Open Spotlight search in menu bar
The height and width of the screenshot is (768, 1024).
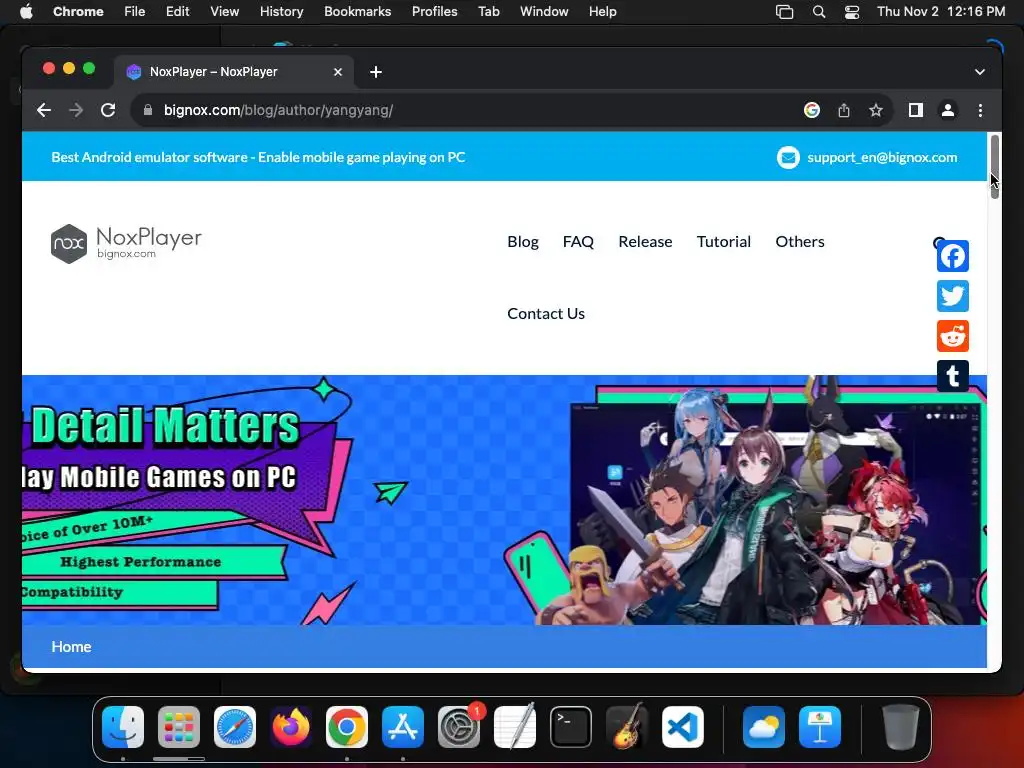pyautogui.click(x=818, y=12)
